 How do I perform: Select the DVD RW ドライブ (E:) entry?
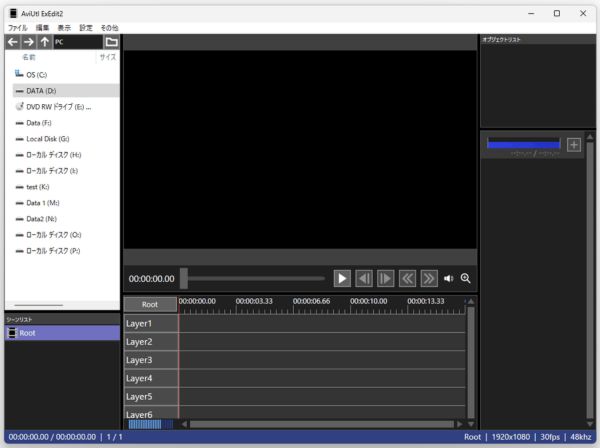(66, 107)
